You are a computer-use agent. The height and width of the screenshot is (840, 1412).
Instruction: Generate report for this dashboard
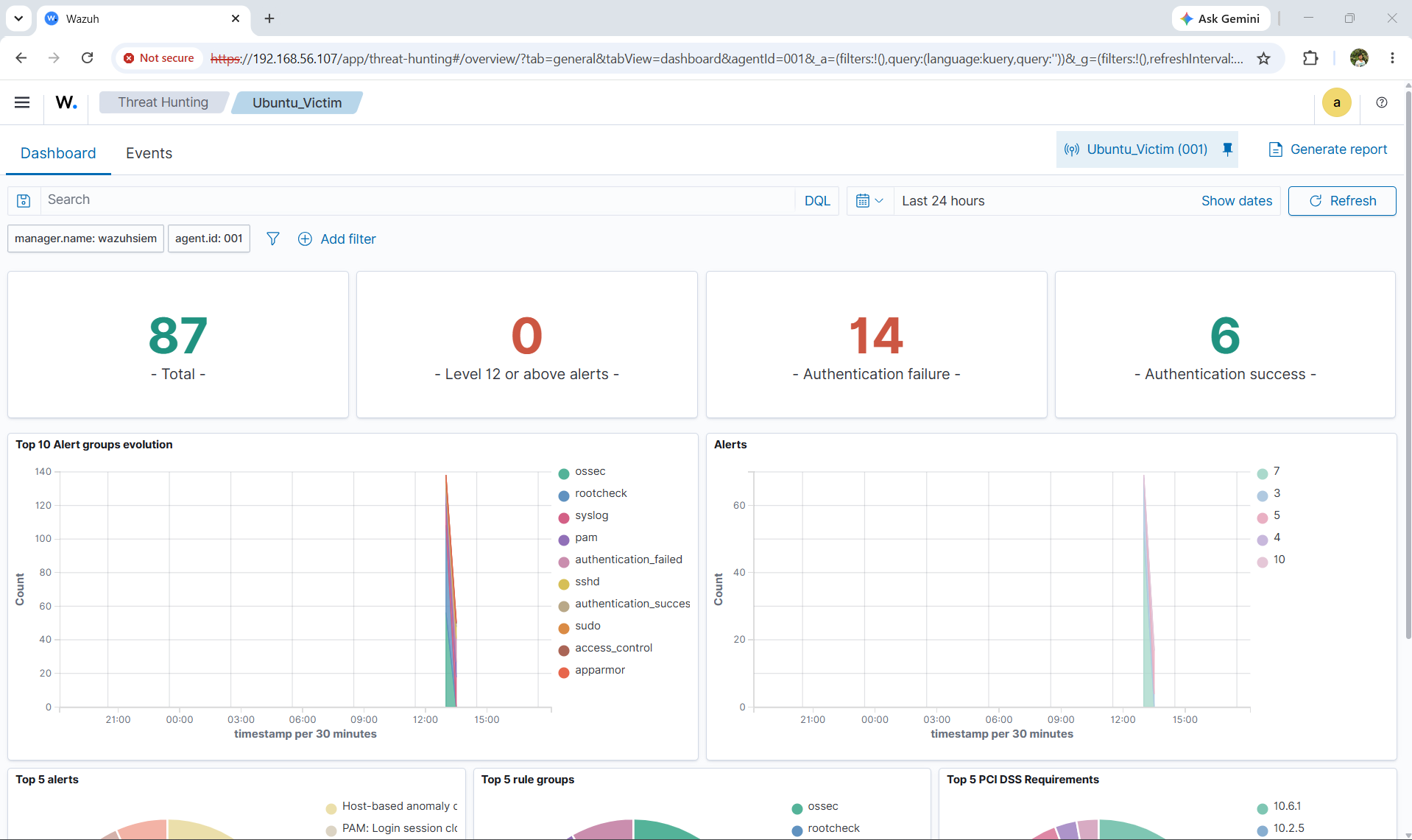[1328, 149]
